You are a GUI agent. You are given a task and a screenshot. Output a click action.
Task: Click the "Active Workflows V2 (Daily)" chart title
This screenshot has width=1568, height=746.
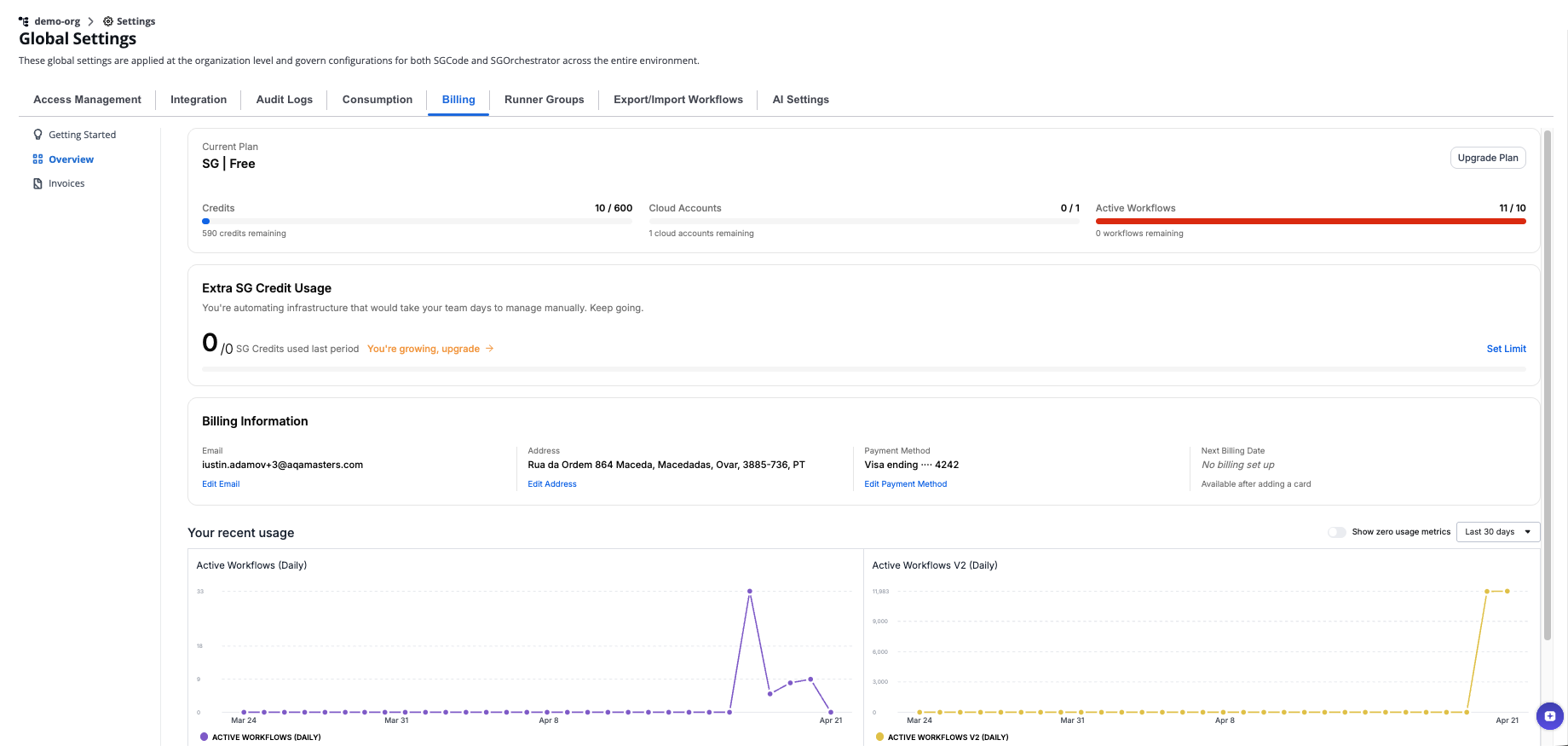point(935,565)
